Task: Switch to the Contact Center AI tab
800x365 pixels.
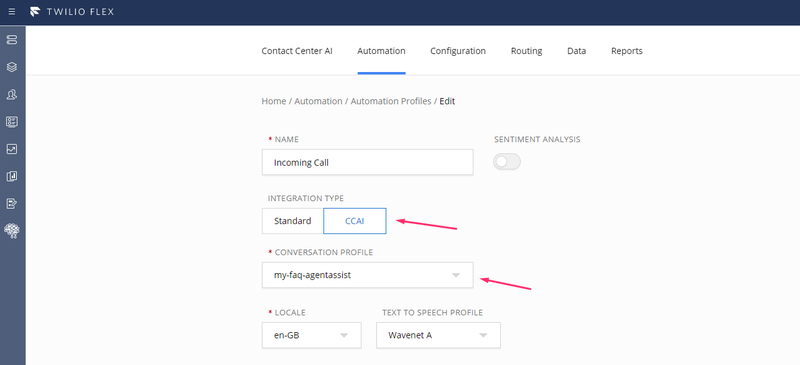Action: pyautogui.click(x=297, y=51)
